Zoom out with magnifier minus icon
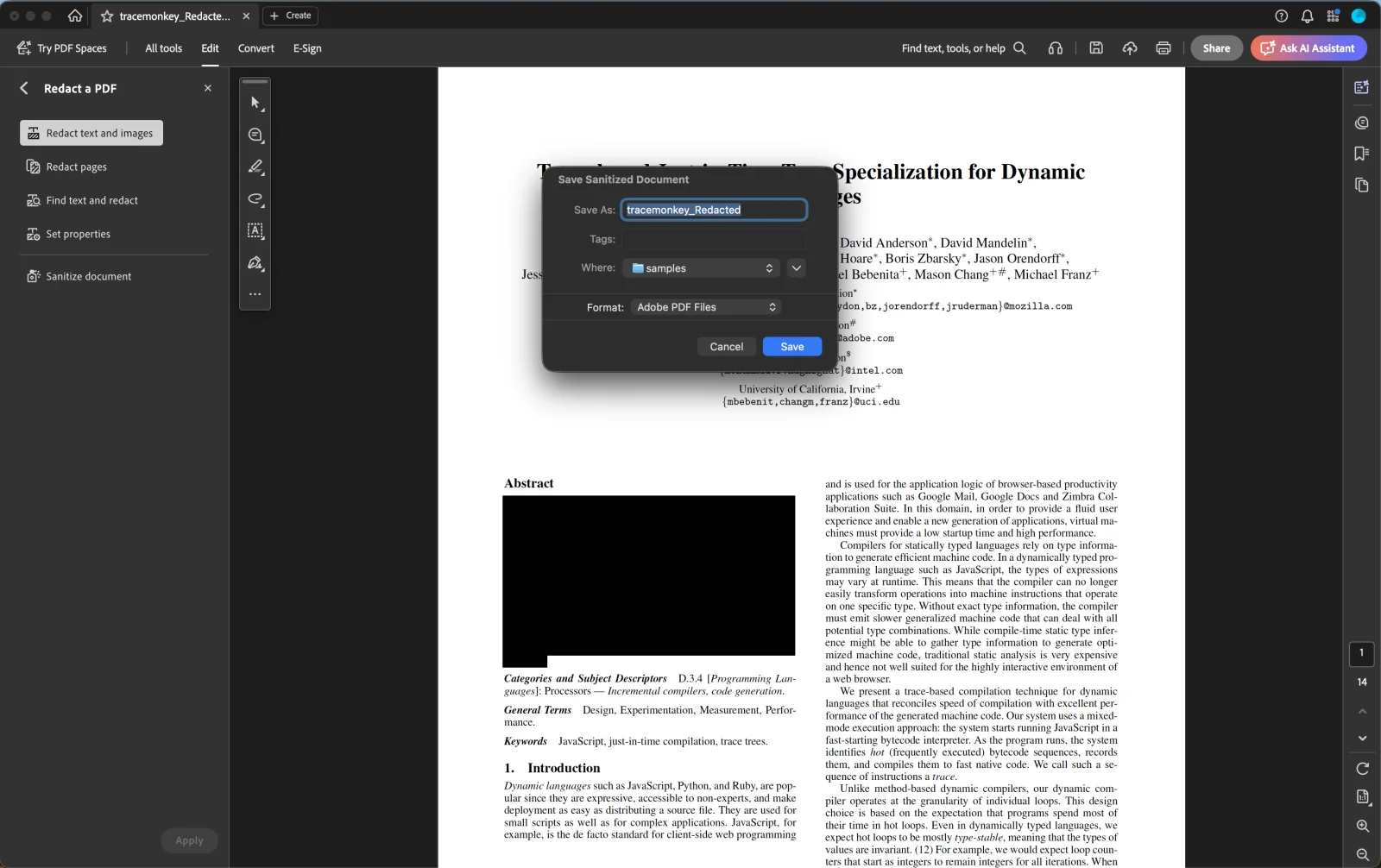Image resolution: width=1381 pixels, height=868 pixels. click(x=1362, y=854)
